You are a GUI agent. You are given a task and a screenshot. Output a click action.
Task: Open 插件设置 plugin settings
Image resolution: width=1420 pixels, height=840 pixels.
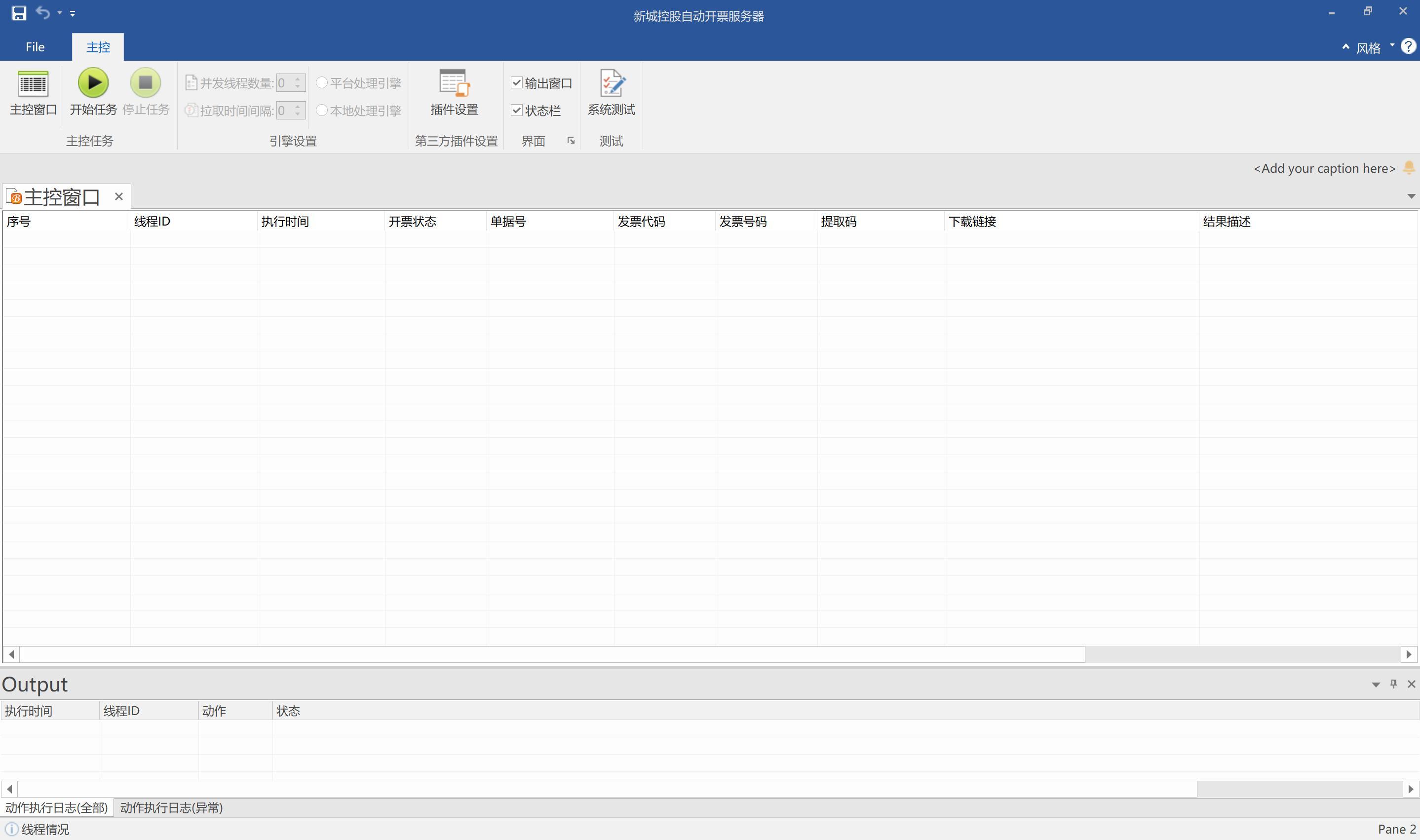455,93
